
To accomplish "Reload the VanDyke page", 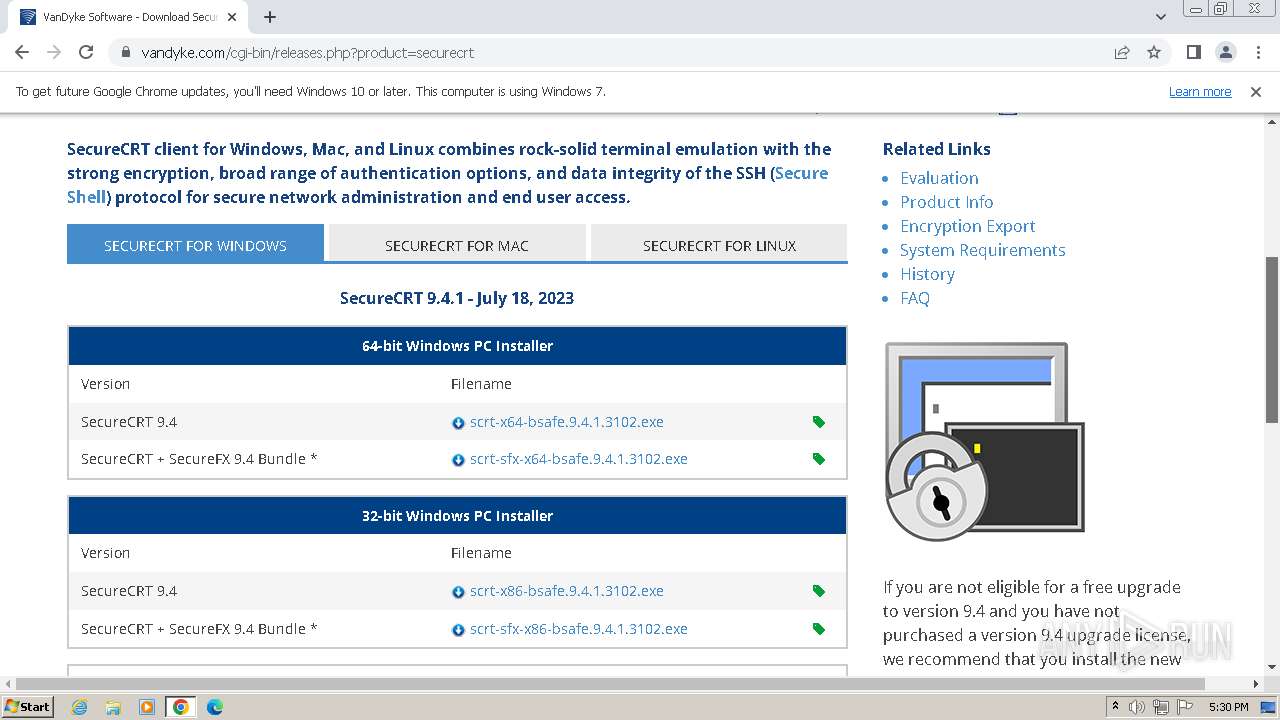I will coord(86,52).
